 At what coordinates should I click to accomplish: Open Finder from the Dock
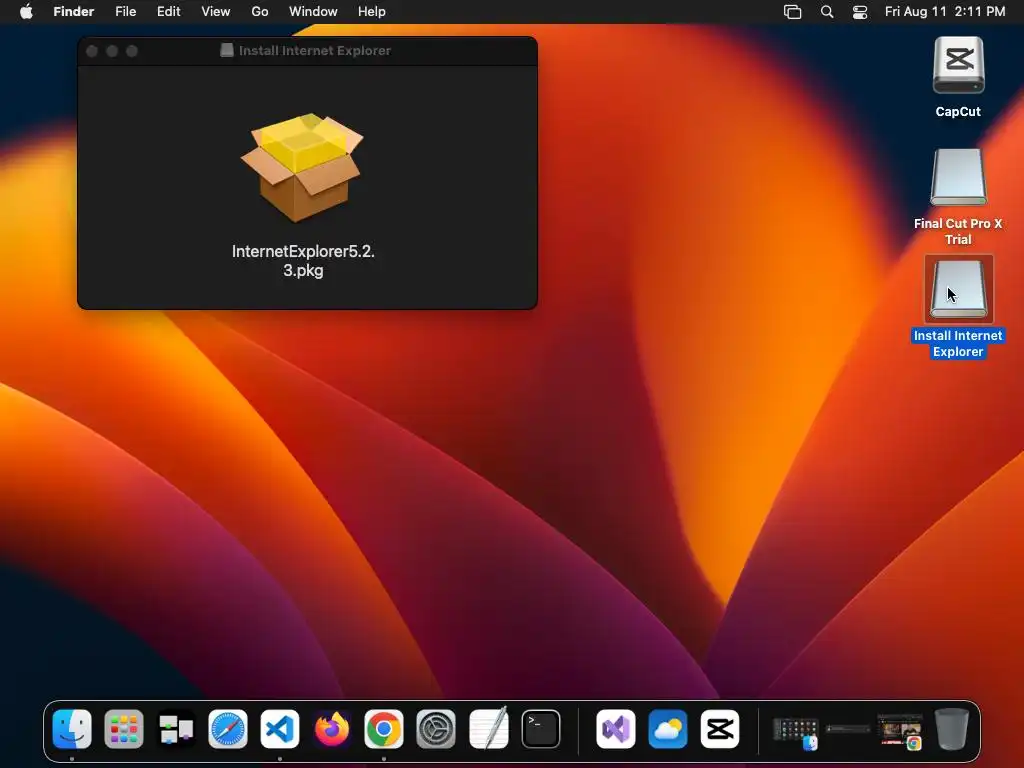pos(72,729)
